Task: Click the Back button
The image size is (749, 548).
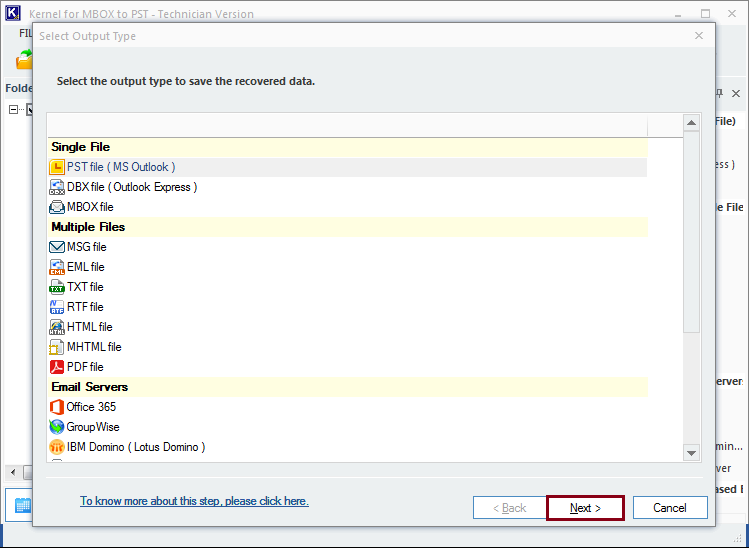Action: click(509, 508)
